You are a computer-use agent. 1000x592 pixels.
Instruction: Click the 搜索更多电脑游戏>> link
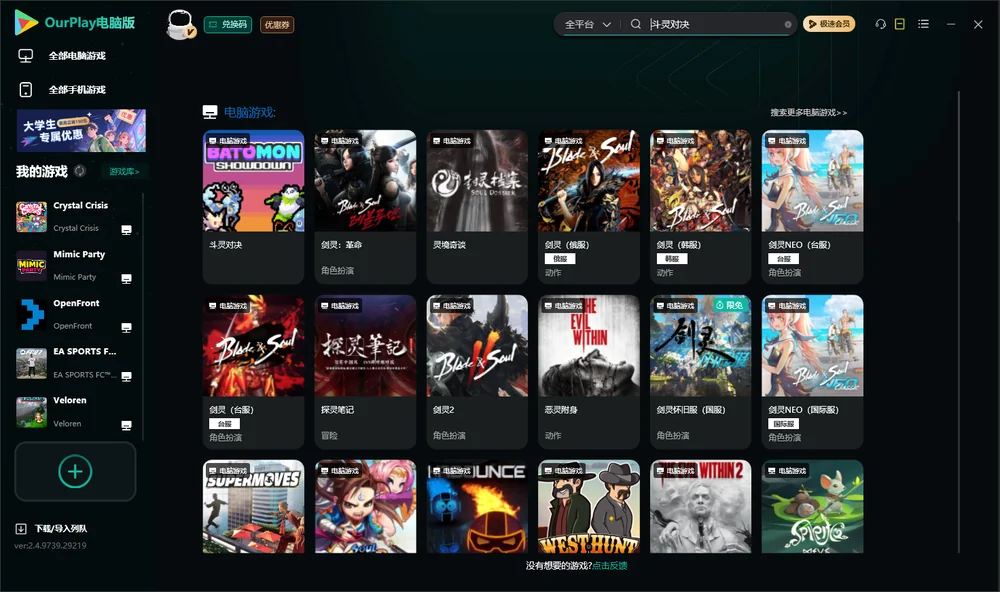click(x=809, y=113)
